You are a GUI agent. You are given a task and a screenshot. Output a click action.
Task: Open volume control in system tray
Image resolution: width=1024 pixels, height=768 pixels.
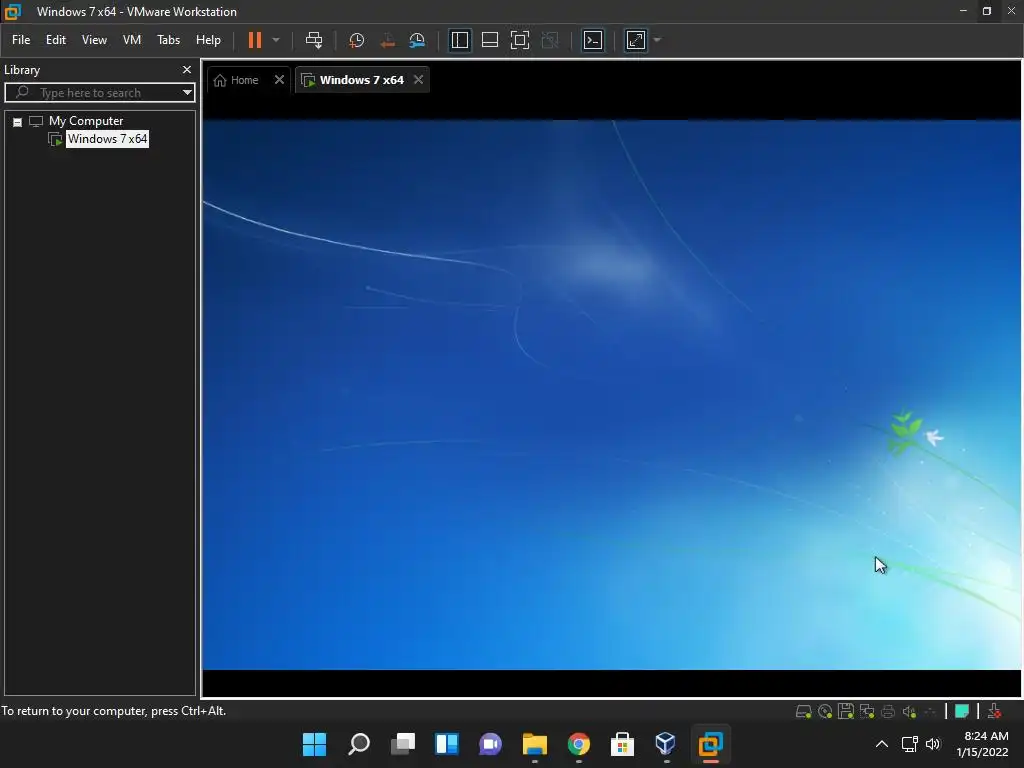pyautogui.click(x=933, y=744)
